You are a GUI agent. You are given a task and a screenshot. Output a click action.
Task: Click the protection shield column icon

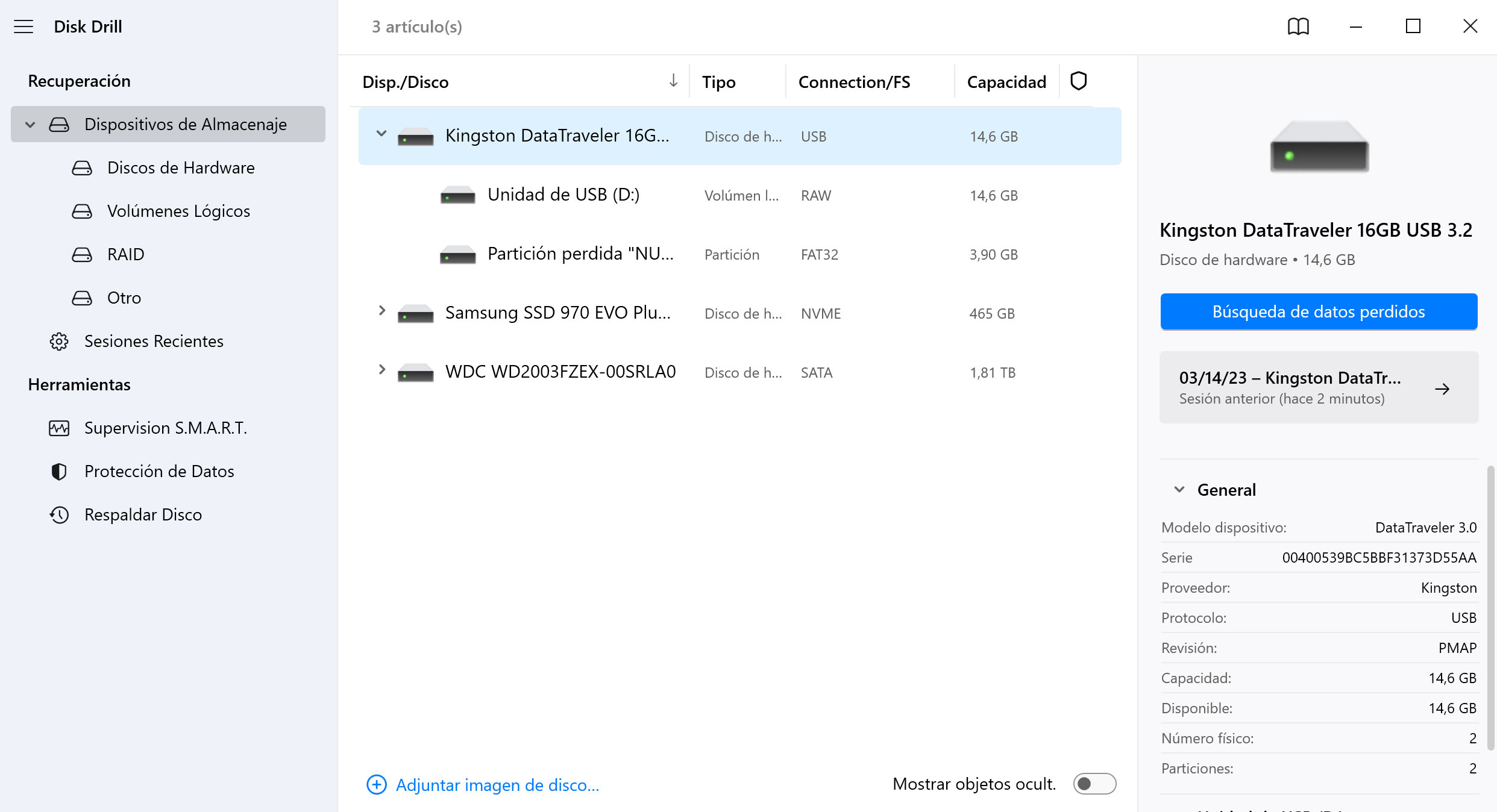pyautogui.click(x=1078, y=81)
